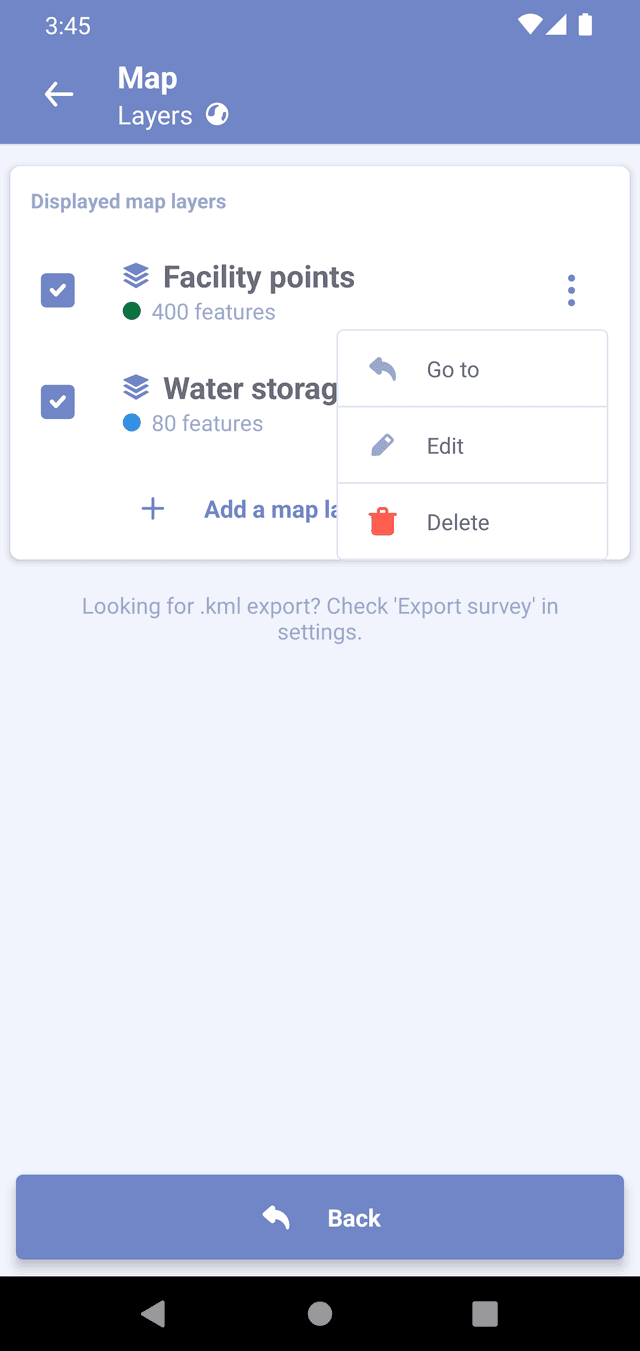Uncheck the Water storage layer checkbox

tap(58, 402)
